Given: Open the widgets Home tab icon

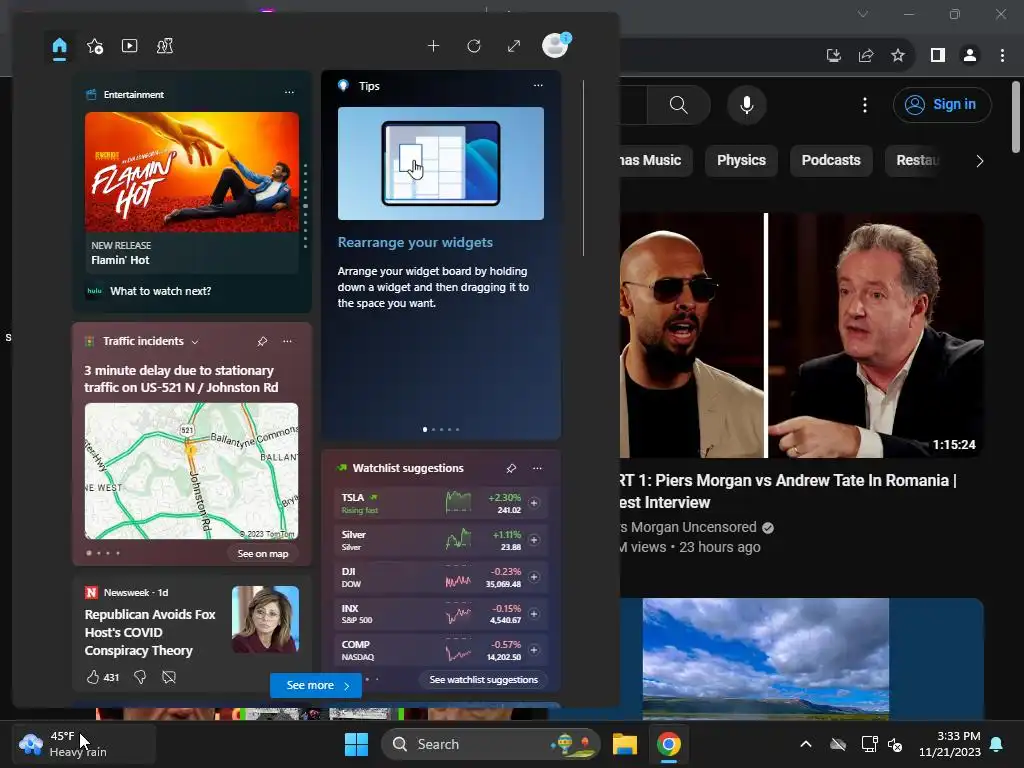Looking at the screenshot, I should pos(59,46).
